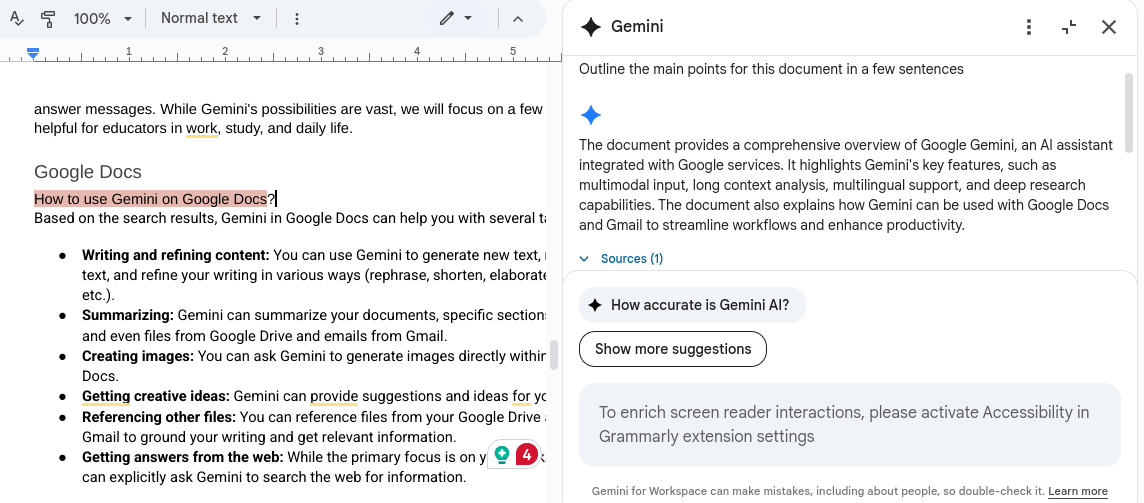Open the toolbar three-dot overflow menu

[x=296, y=19]
